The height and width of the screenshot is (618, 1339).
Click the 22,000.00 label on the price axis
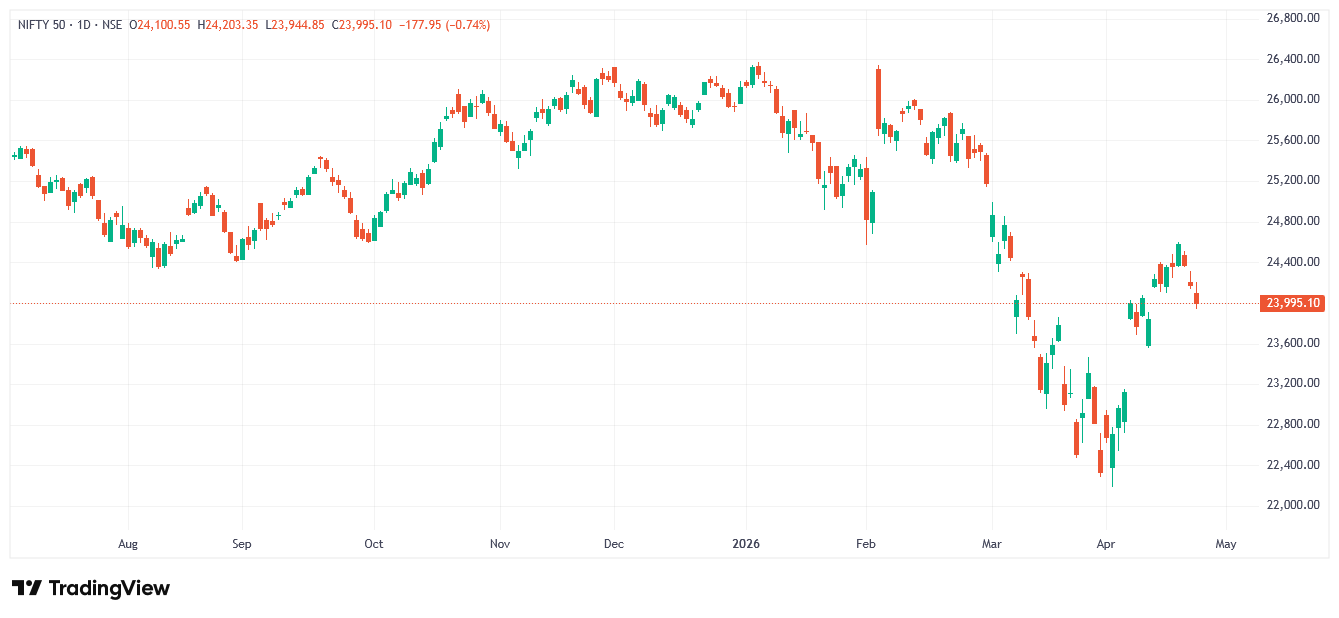coord(1293,505)
